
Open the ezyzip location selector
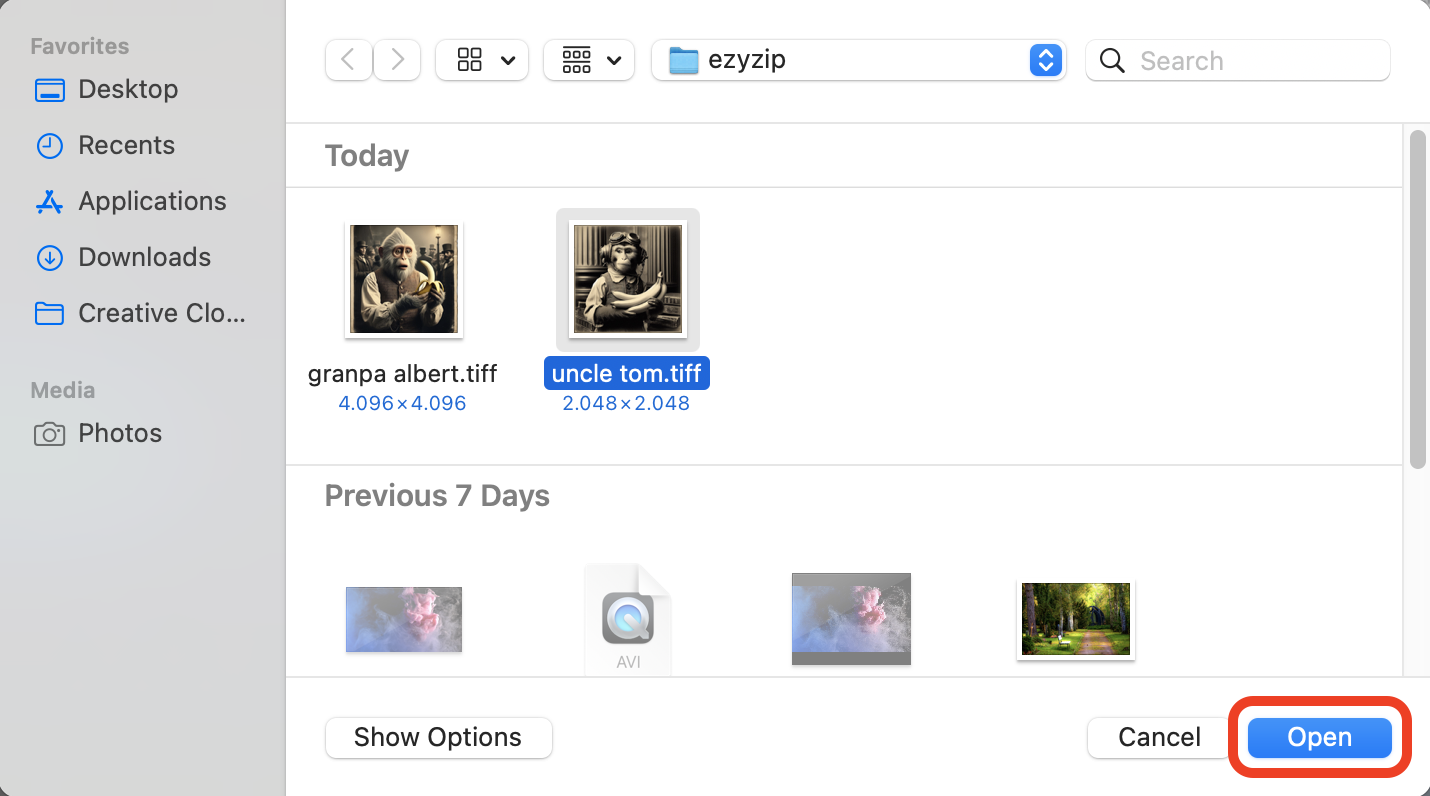[1046, 60]
